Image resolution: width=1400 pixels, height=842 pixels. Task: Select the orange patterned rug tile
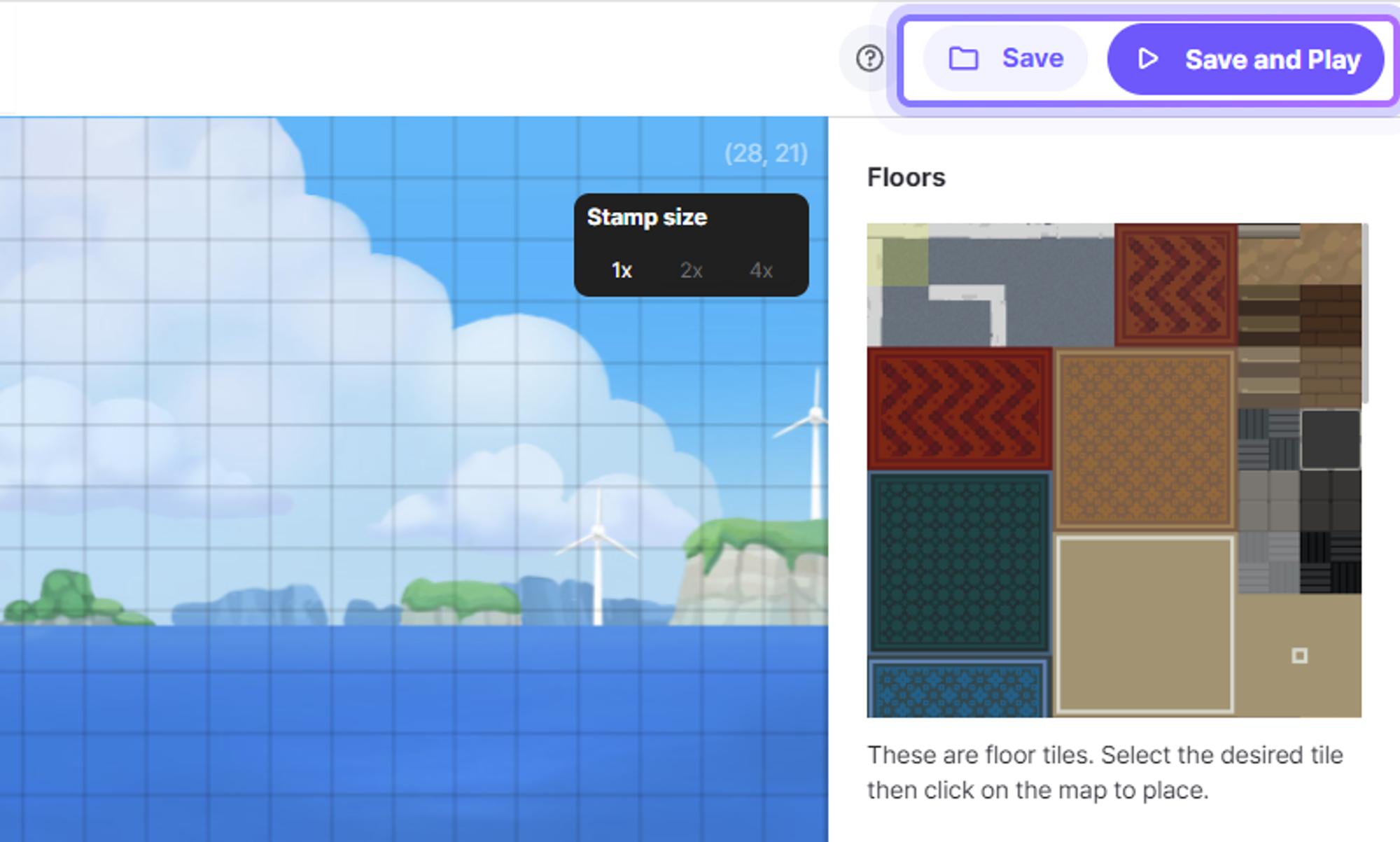pyautogui.click(x=1144, y=440)
